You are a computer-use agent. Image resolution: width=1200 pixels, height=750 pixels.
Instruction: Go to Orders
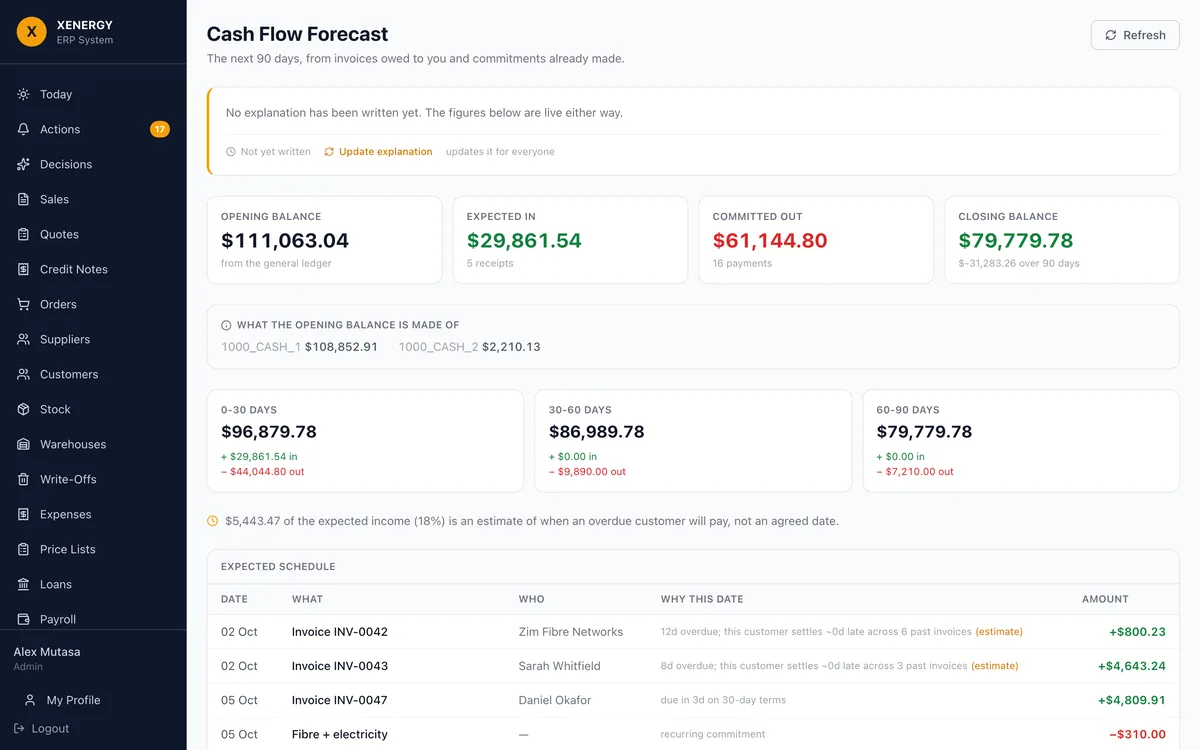click(x=93, y=304)
